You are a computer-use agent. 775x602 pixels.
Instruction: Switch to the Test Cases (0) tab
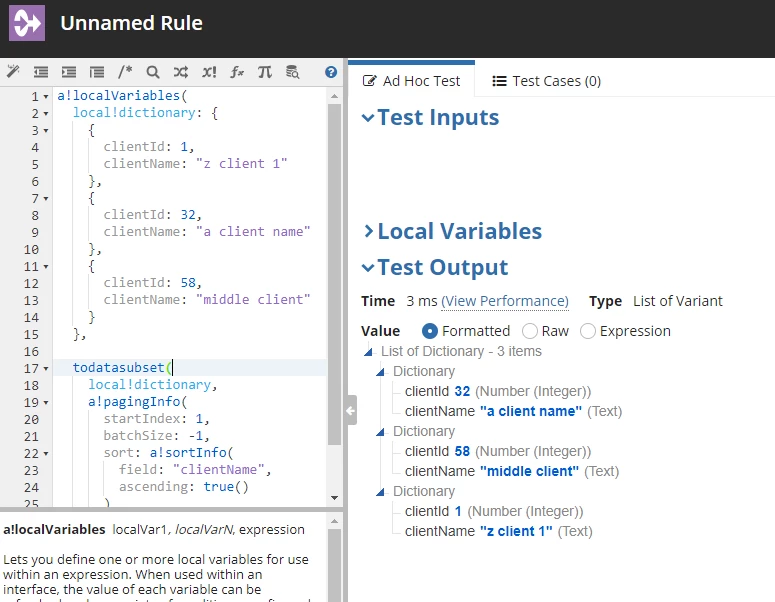(546, 81)
